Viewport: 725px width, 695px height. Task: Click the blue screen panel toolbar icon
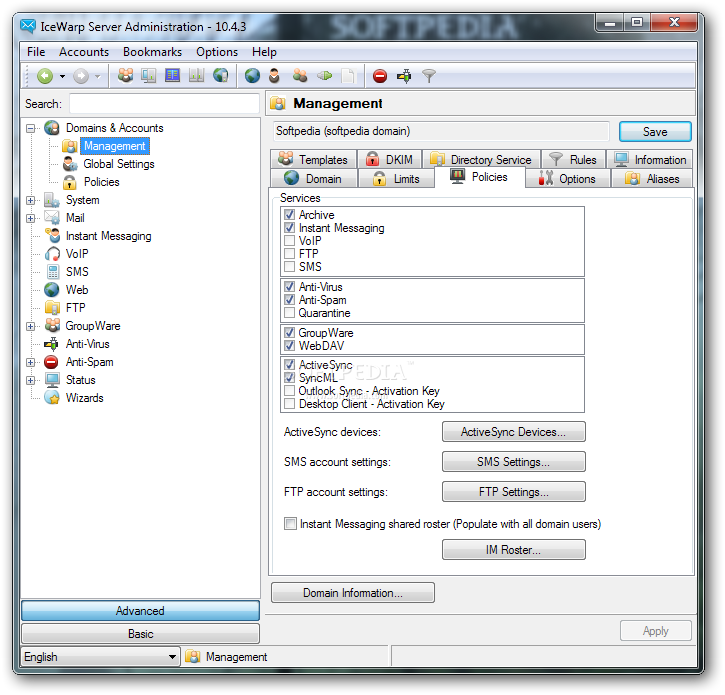click(x=172, y=75)
